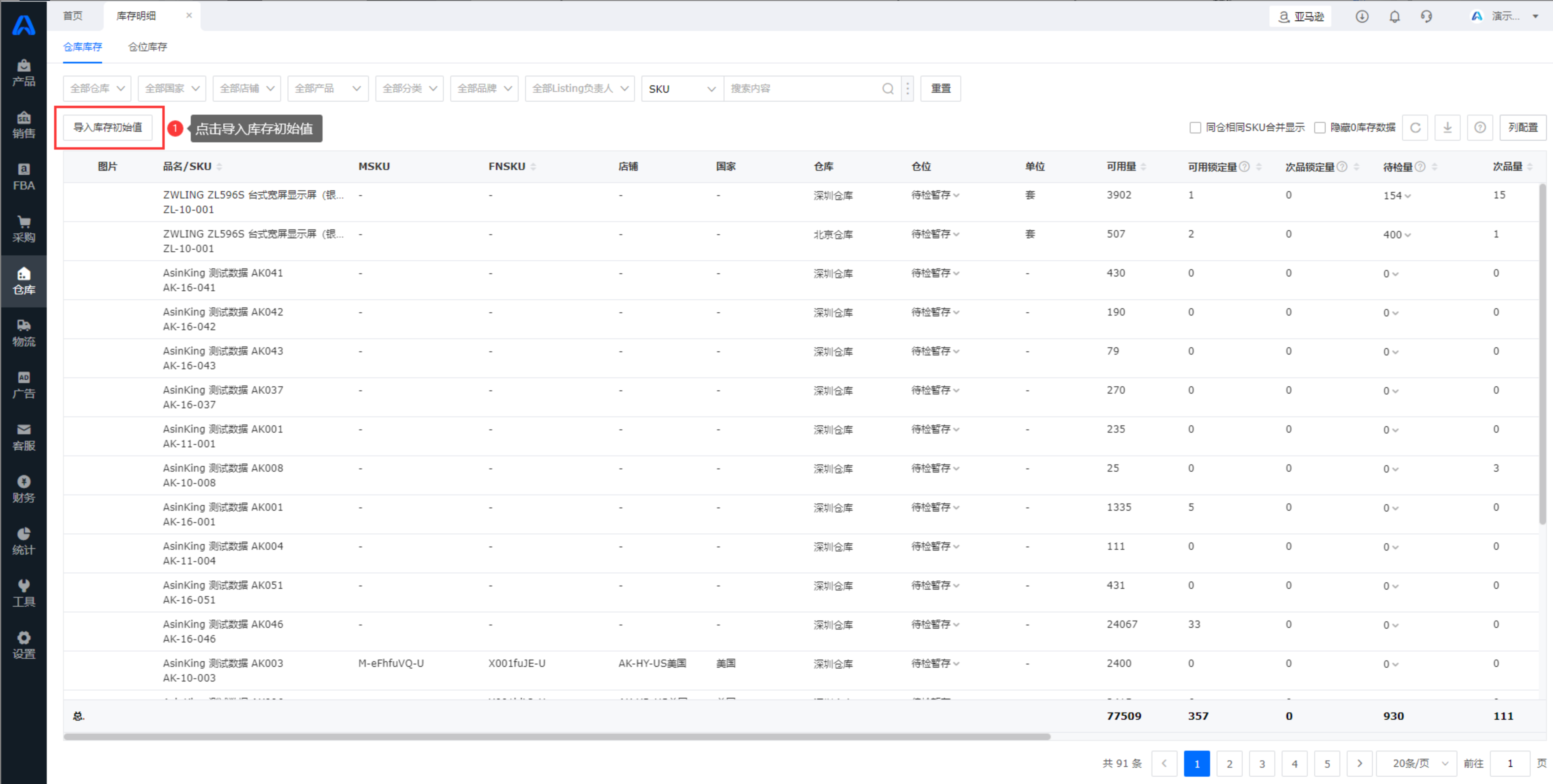Image resolution: width=1553 pixels, height=784 pixels.
Task: Click store cell AK-HY-US美国
Action: pyautogui.click(x=652, y=664)
